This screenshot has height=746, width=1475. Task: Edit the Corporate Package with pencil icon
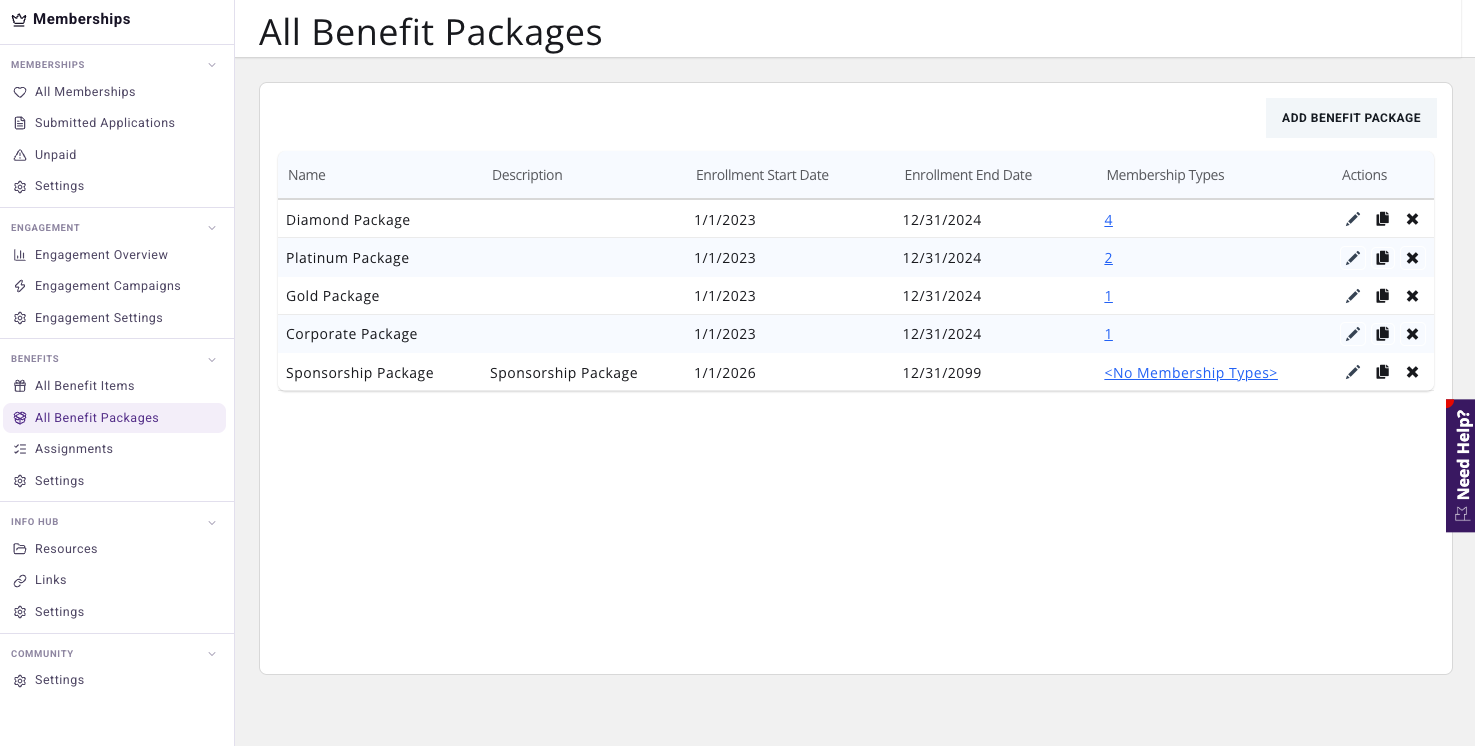pos(1353,334)
